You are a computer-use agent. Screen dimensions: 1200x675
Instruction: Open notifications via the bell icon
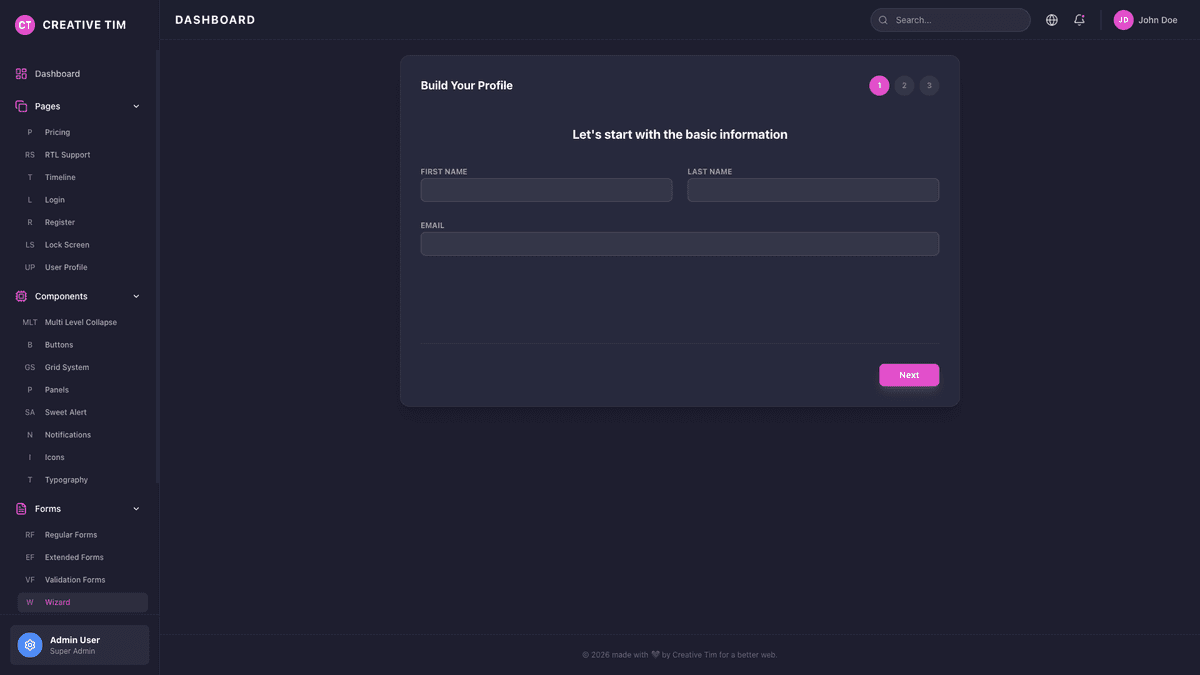point(1079,19)
